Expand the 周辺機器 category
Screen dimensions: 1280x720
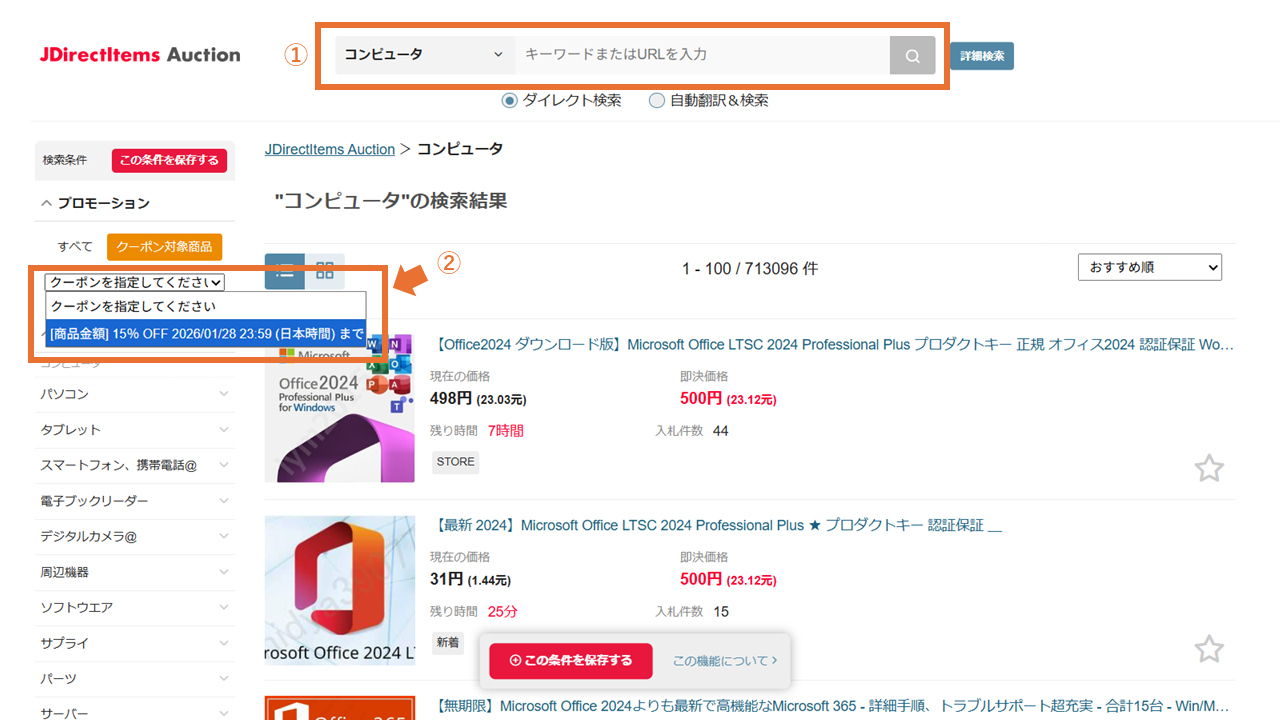pos(223,572)
